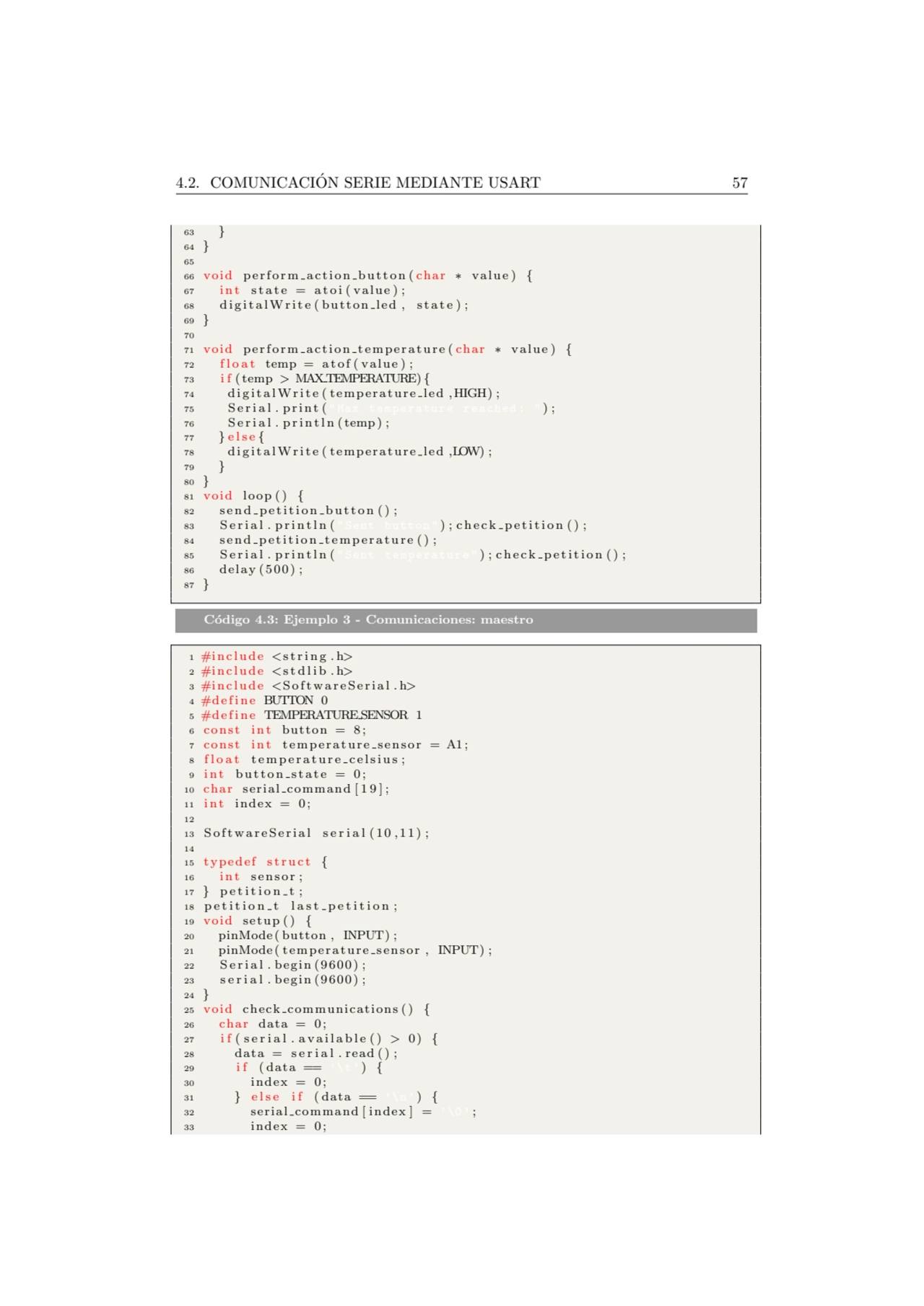
Task: Click the line 'int state = atoi(value);'
Action: click(x=313, y=290)
